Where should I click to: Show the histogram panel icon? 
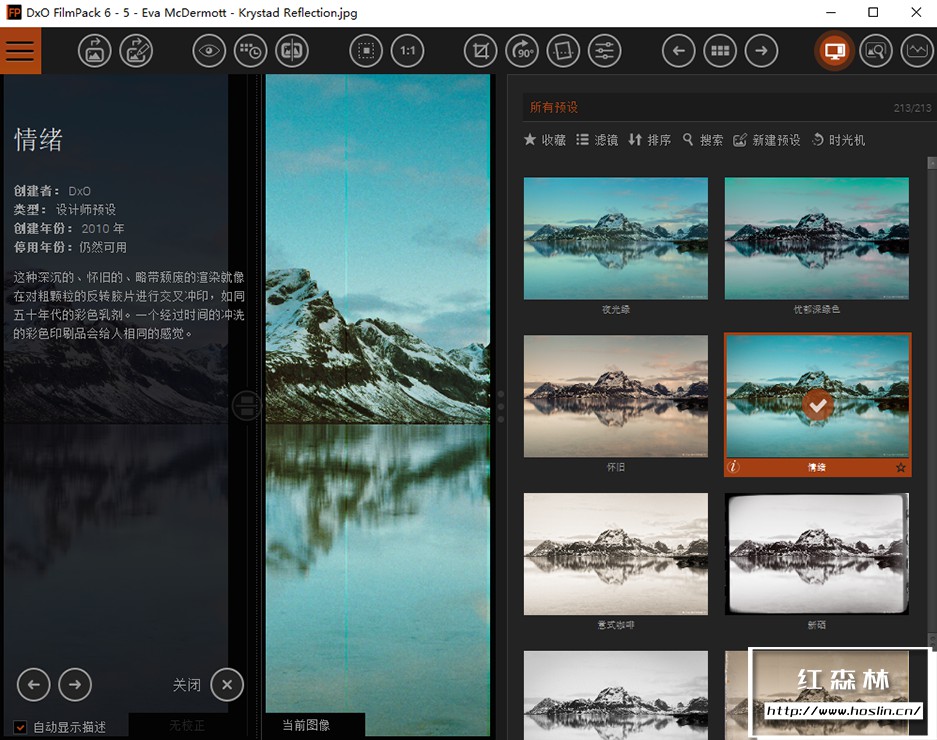click(x=917, y=51)
